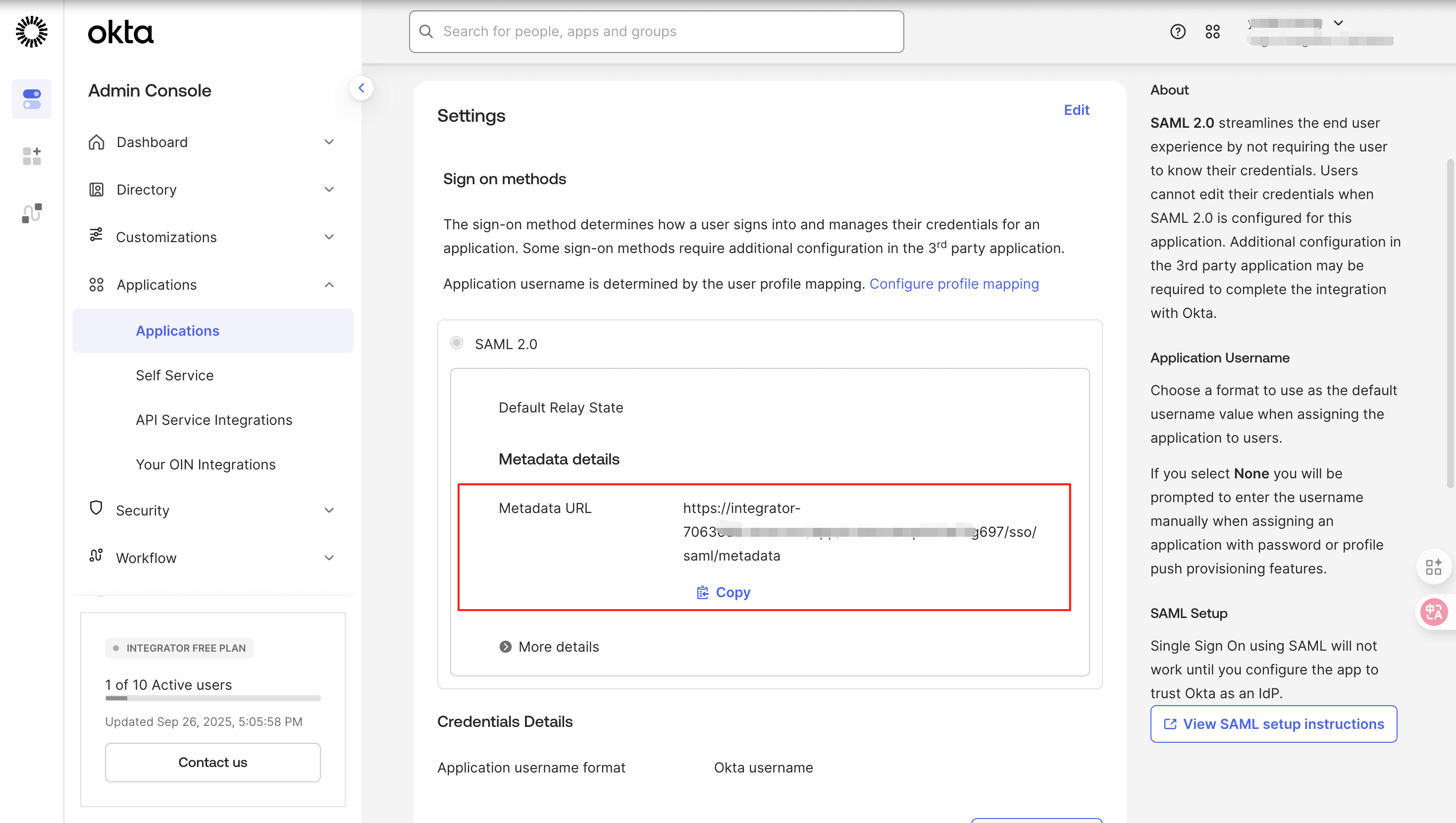The height and width of the screenshot is (823, 1456).
Task: Expand More details disclosure arrow
Action: (x=505, y=647)
